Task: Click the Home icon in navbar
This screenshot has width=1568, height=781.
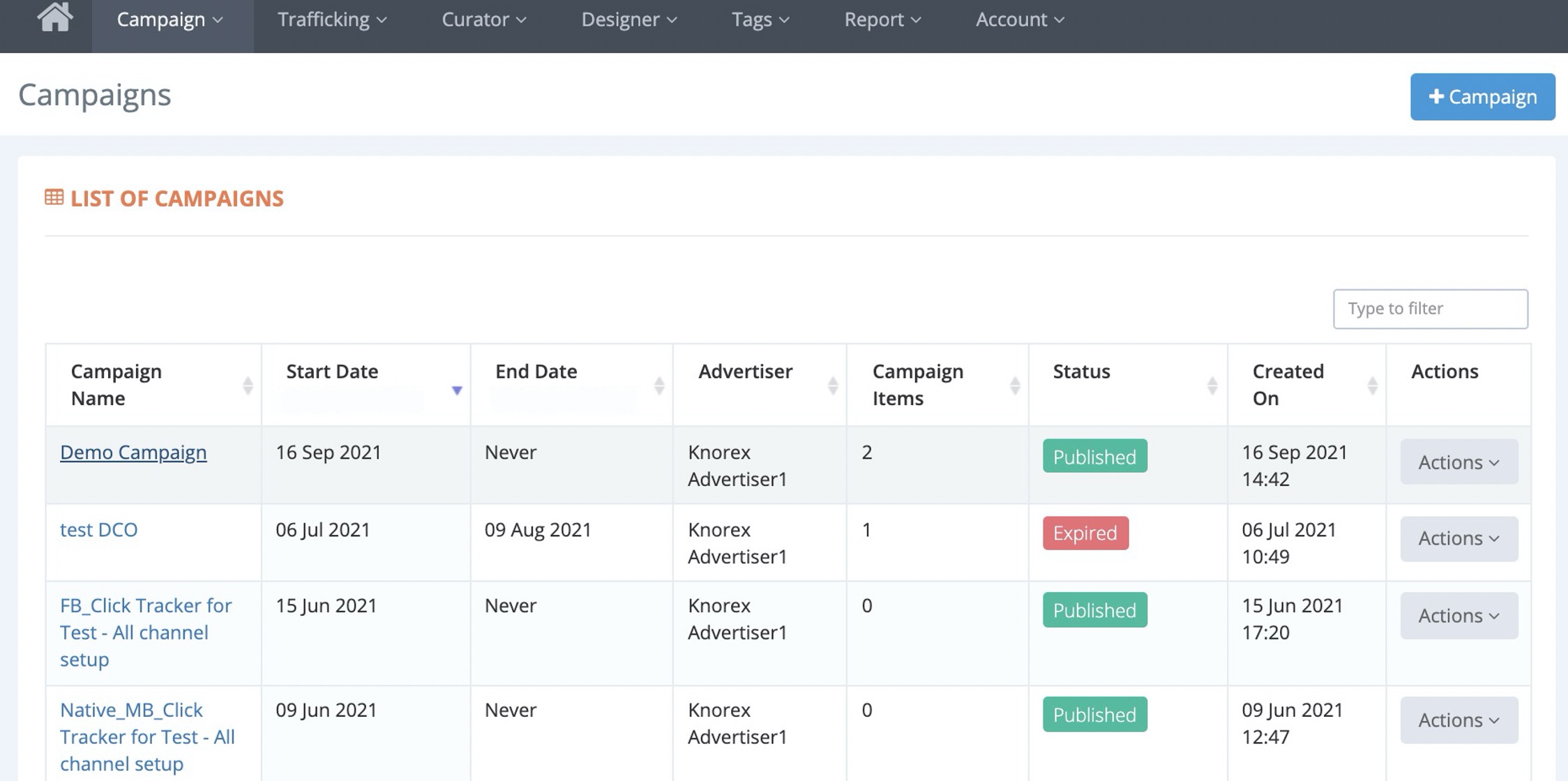Action: pos(54,17)
